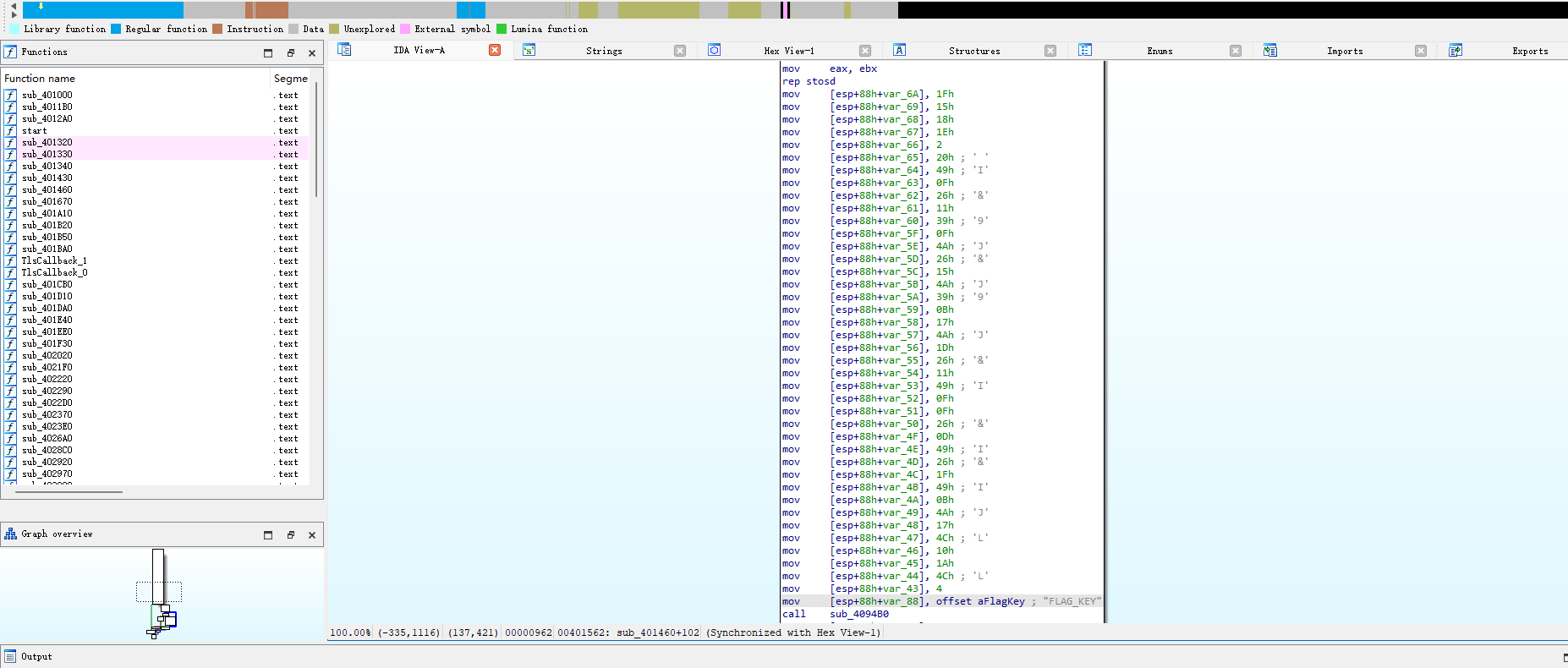Switch to the IDA View-A tab
This screenshot has height=668, width=1568.
point(419,51)
